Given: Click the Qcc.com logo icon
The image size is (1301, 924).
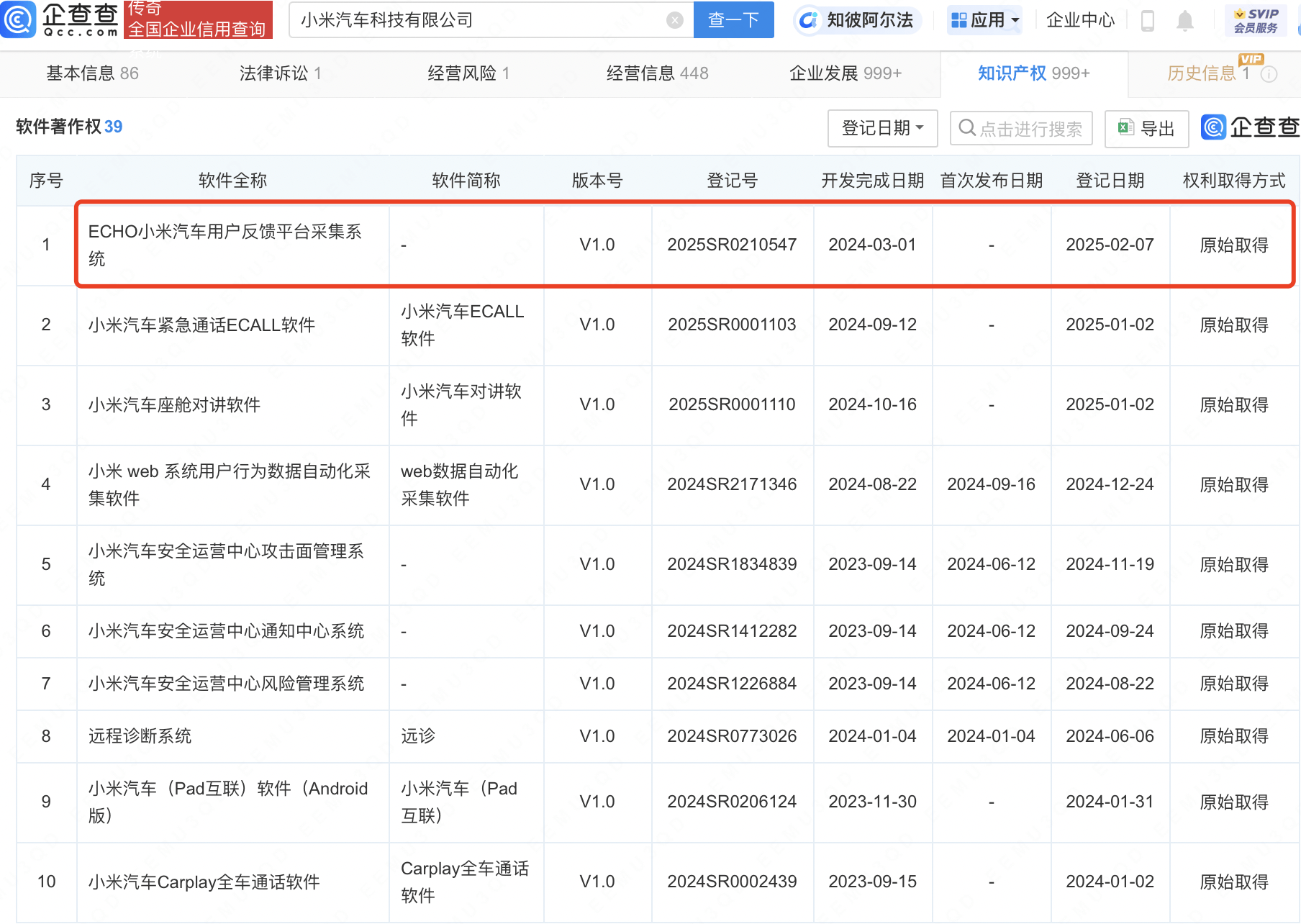Looking at the screenshot, I should pos(18,19).
